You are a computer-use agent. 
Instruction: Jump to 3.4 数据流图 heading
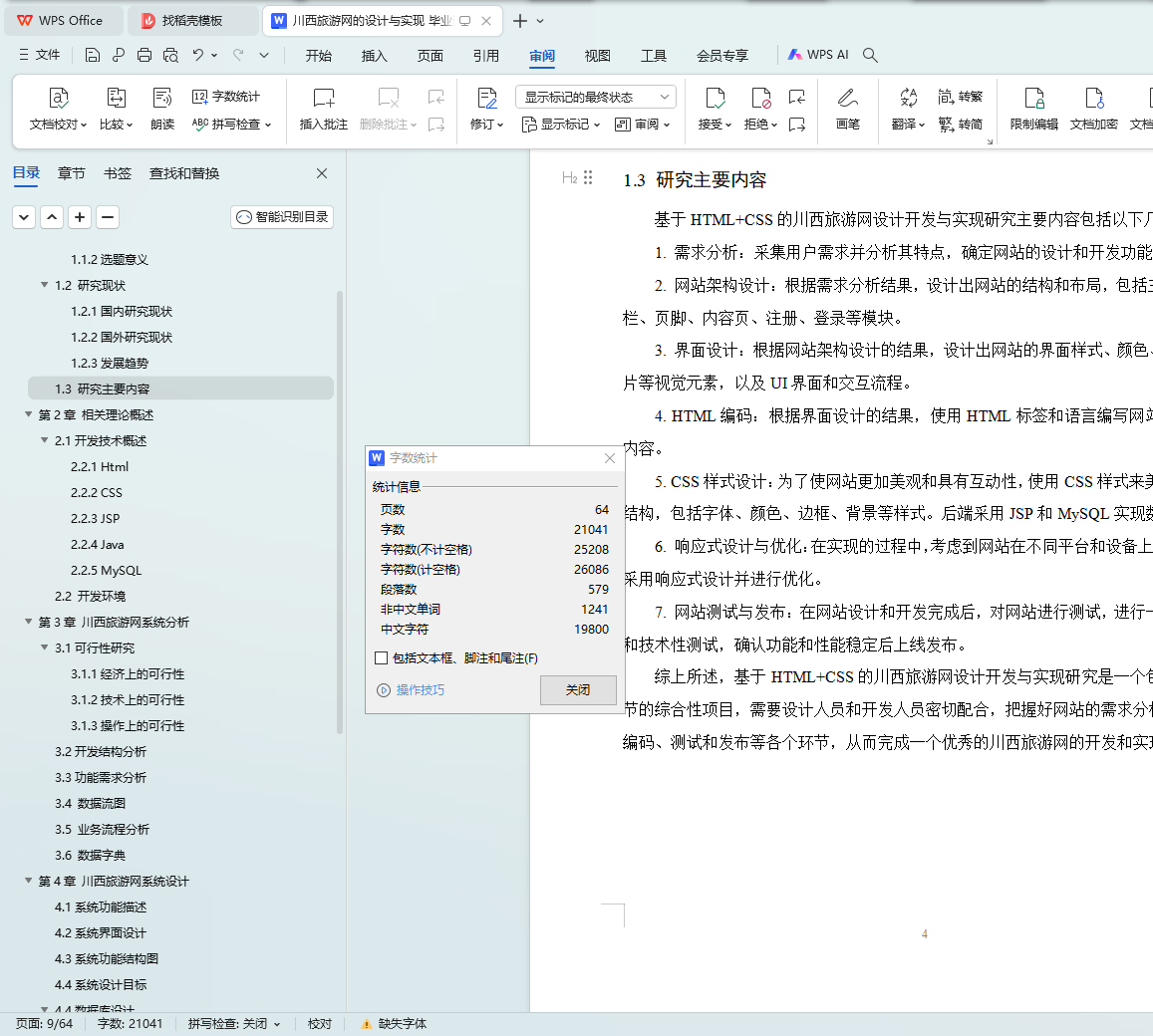tap(90, 803)
